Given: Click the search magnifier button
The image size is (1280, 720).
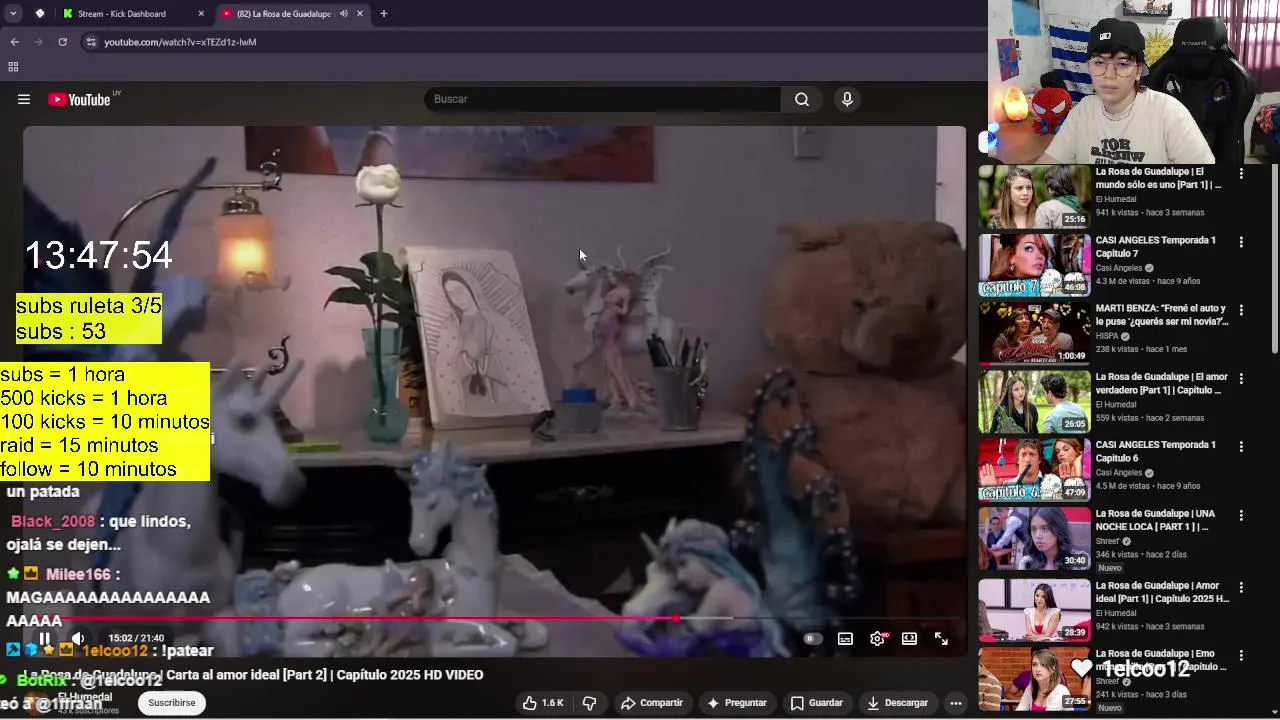Looking at the screenshot, I should [802, 99].
